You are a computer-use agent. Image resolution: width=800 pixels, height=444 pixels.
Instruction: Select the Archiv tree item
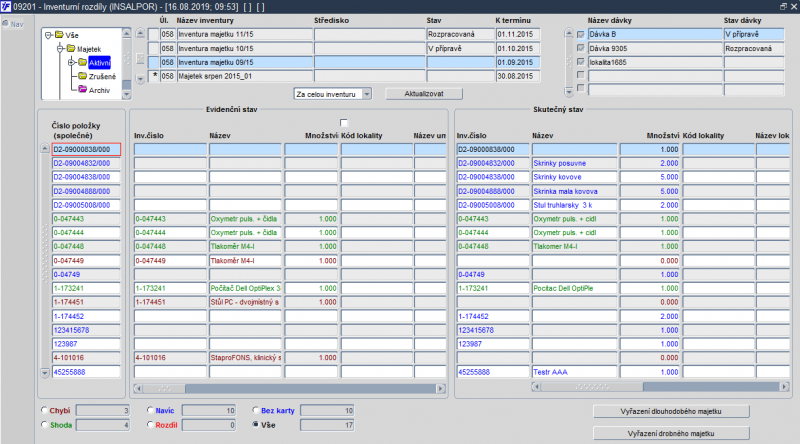pyautogui.click(x=99, y=90)
